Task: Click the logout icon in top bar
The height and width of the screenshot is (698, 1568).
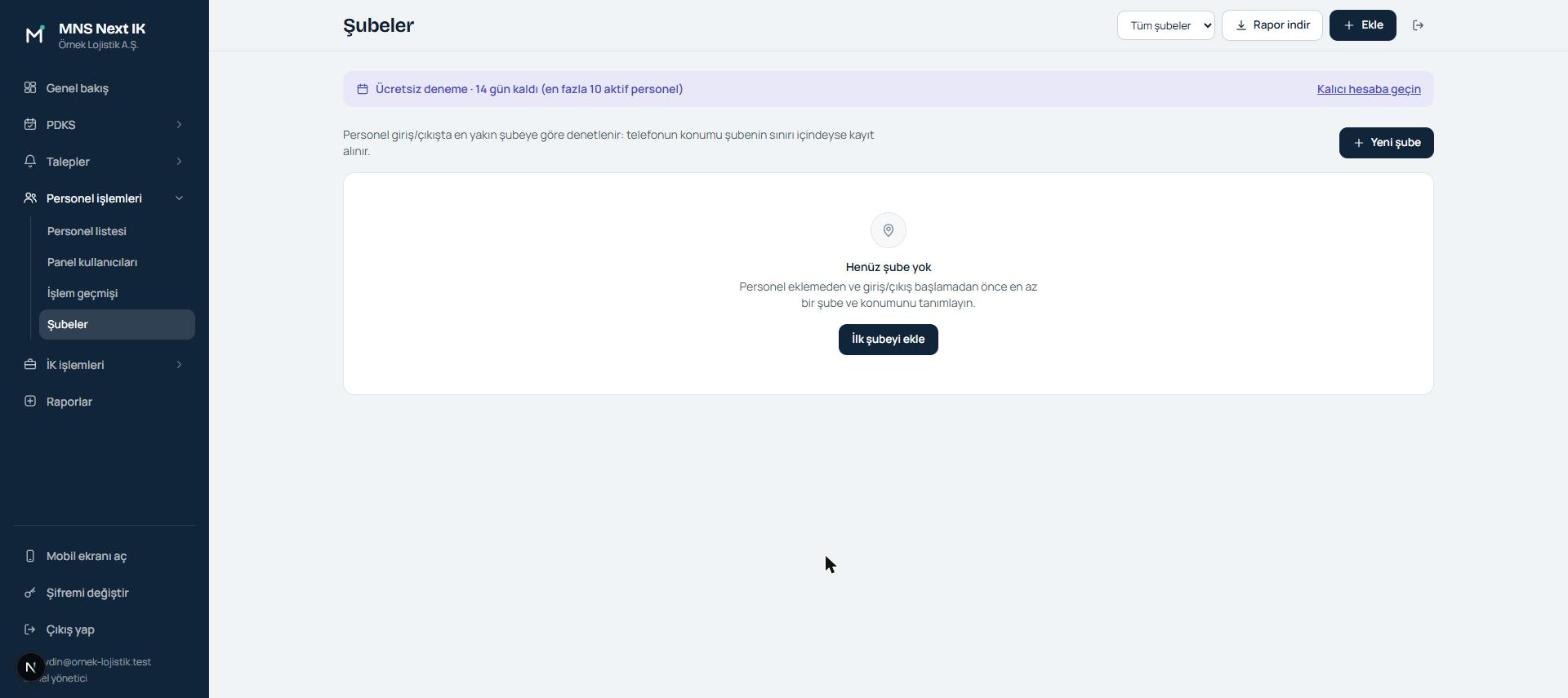Action: tap(1418, 25)
